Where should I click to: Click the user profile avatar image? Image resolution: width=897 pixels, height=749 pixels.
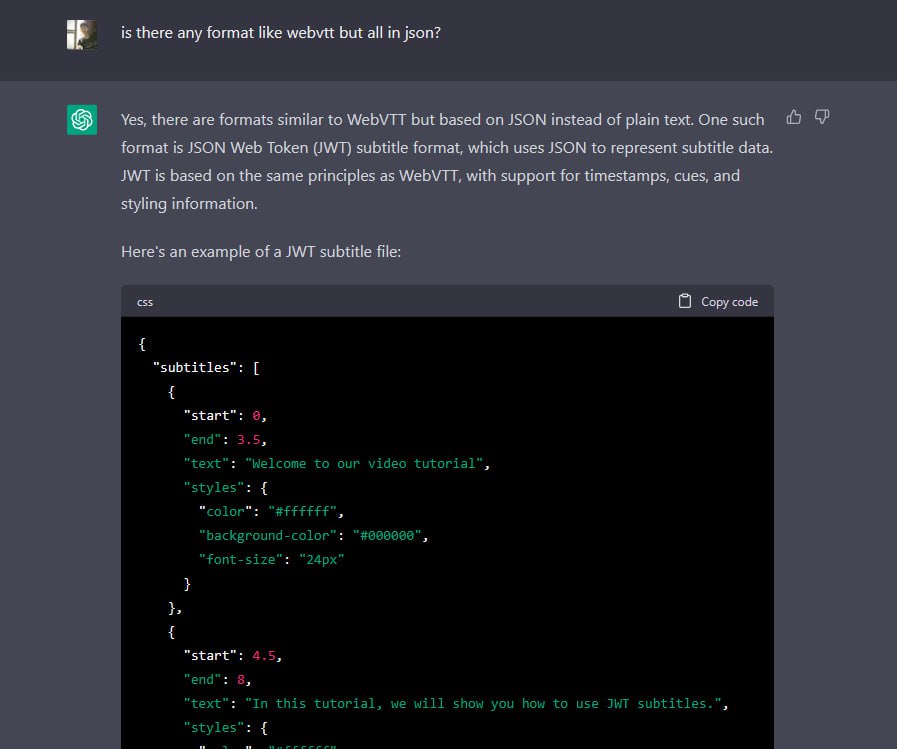tap(82, 35)
